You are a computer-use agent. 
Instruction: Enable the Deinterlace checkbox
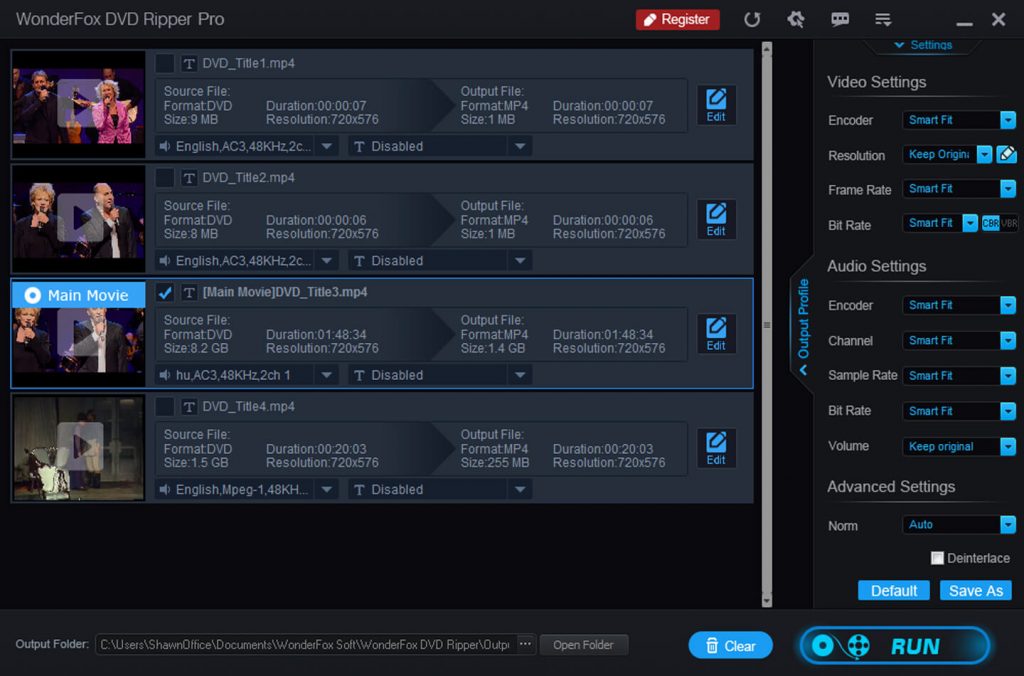(x=937, y=558)
